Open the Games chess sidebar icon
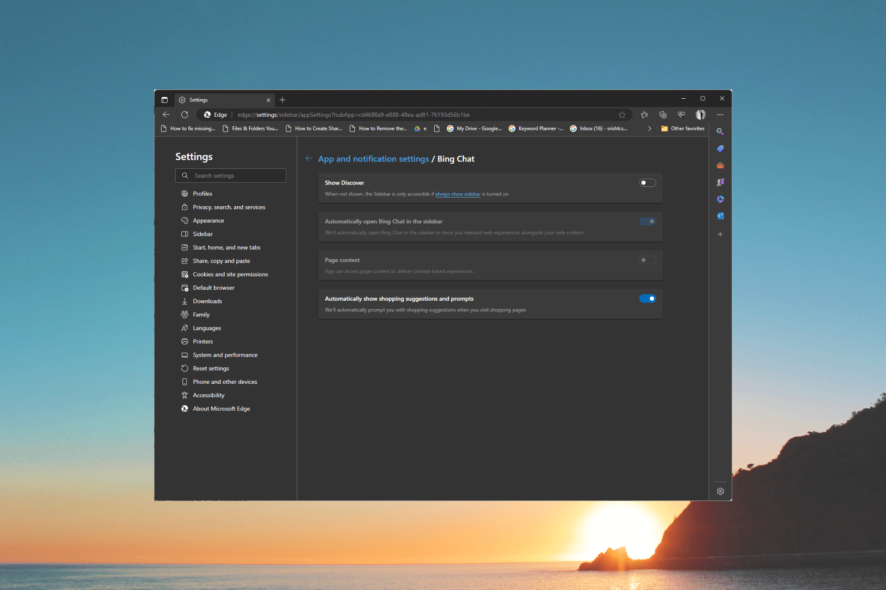 [x=720, y=182]
